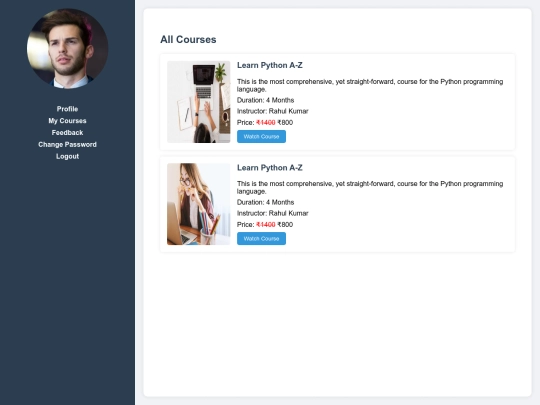Click Duration: 4 Months in second card
Viewport: 540px width, 405px height.
pyautogui.click(x=266, y=202)
